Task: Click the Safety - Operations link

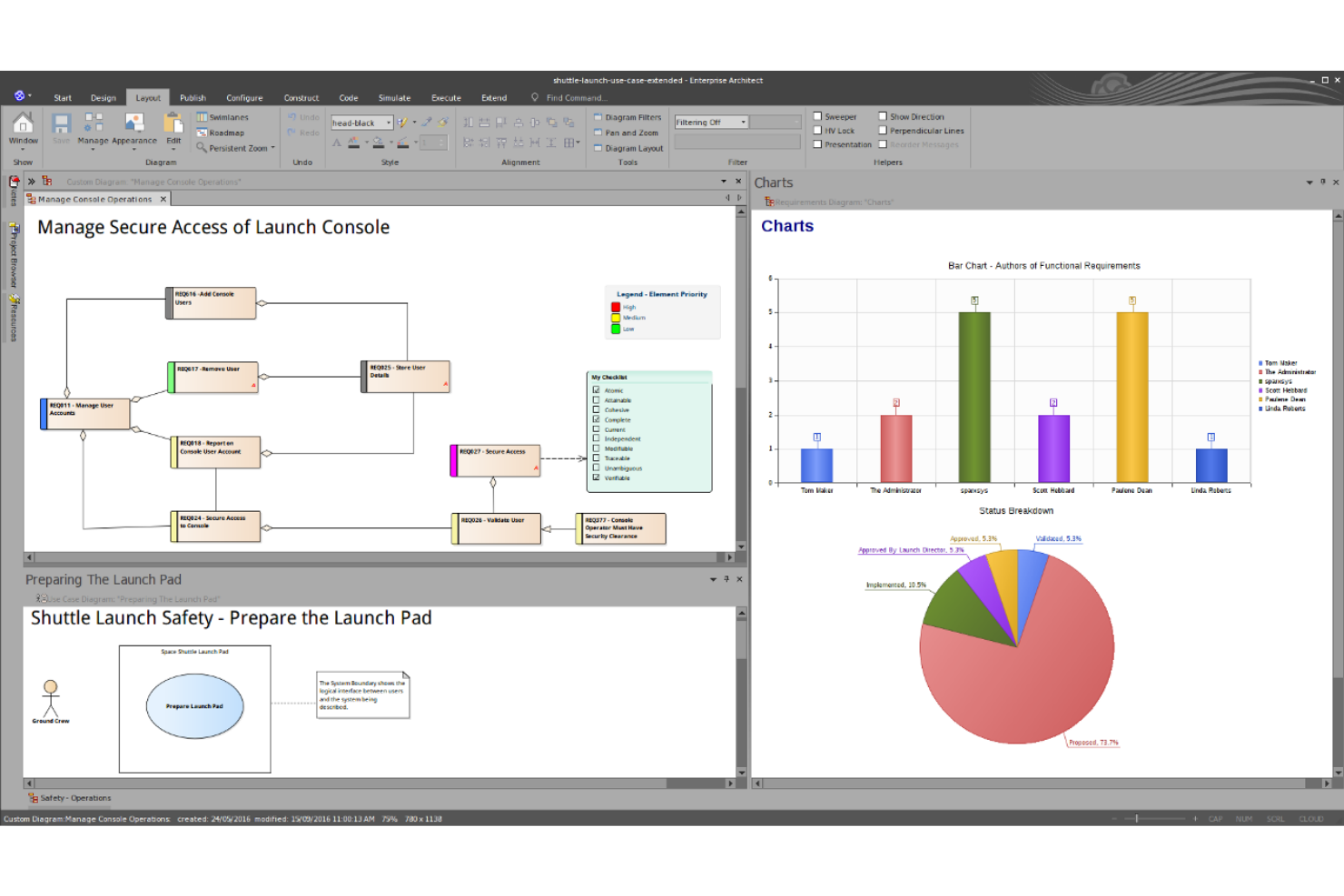Action: (x=76, y=797)
